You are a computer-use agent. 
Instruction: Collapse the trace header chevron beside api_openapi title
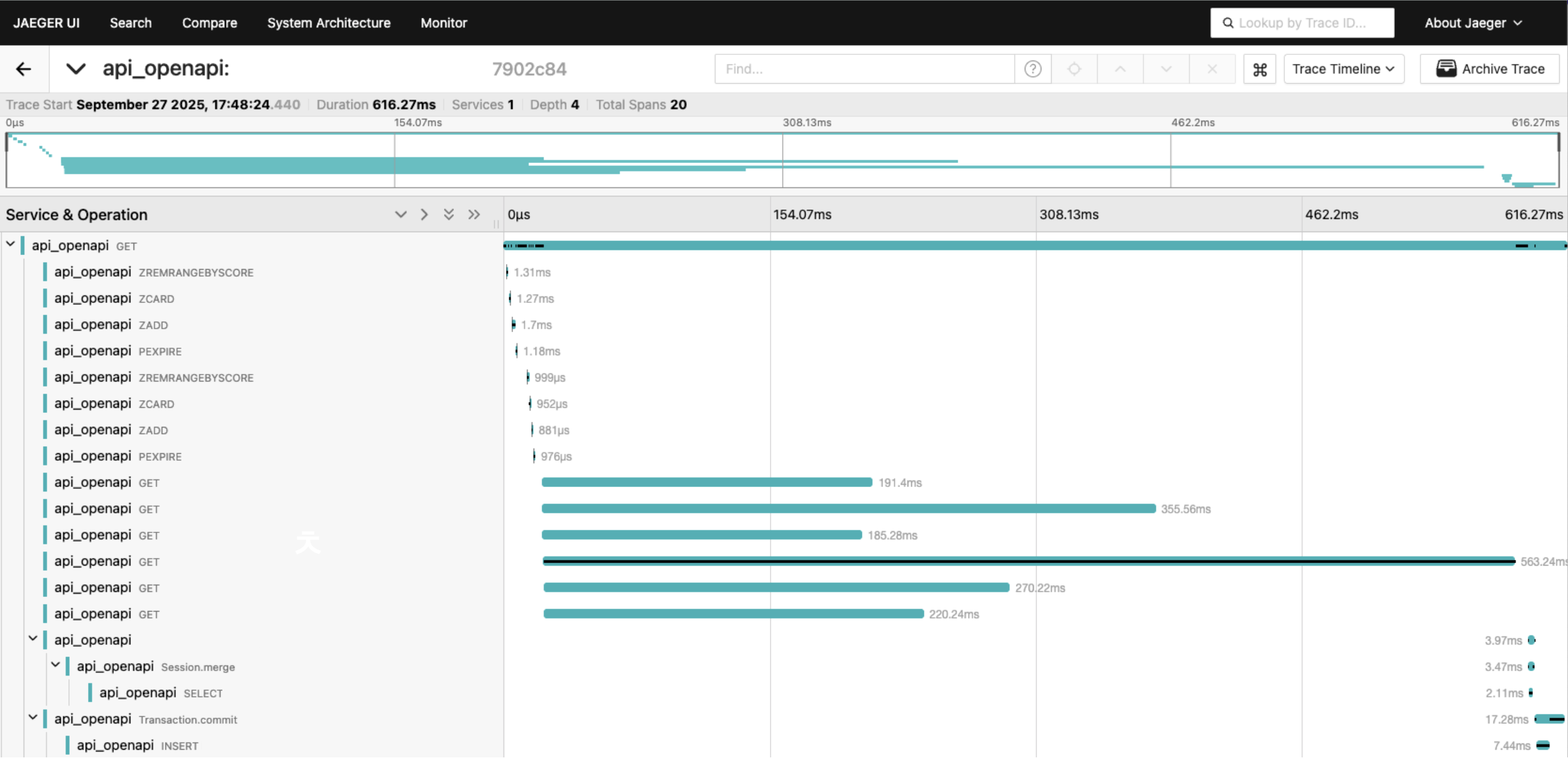[x=76, y=69]
